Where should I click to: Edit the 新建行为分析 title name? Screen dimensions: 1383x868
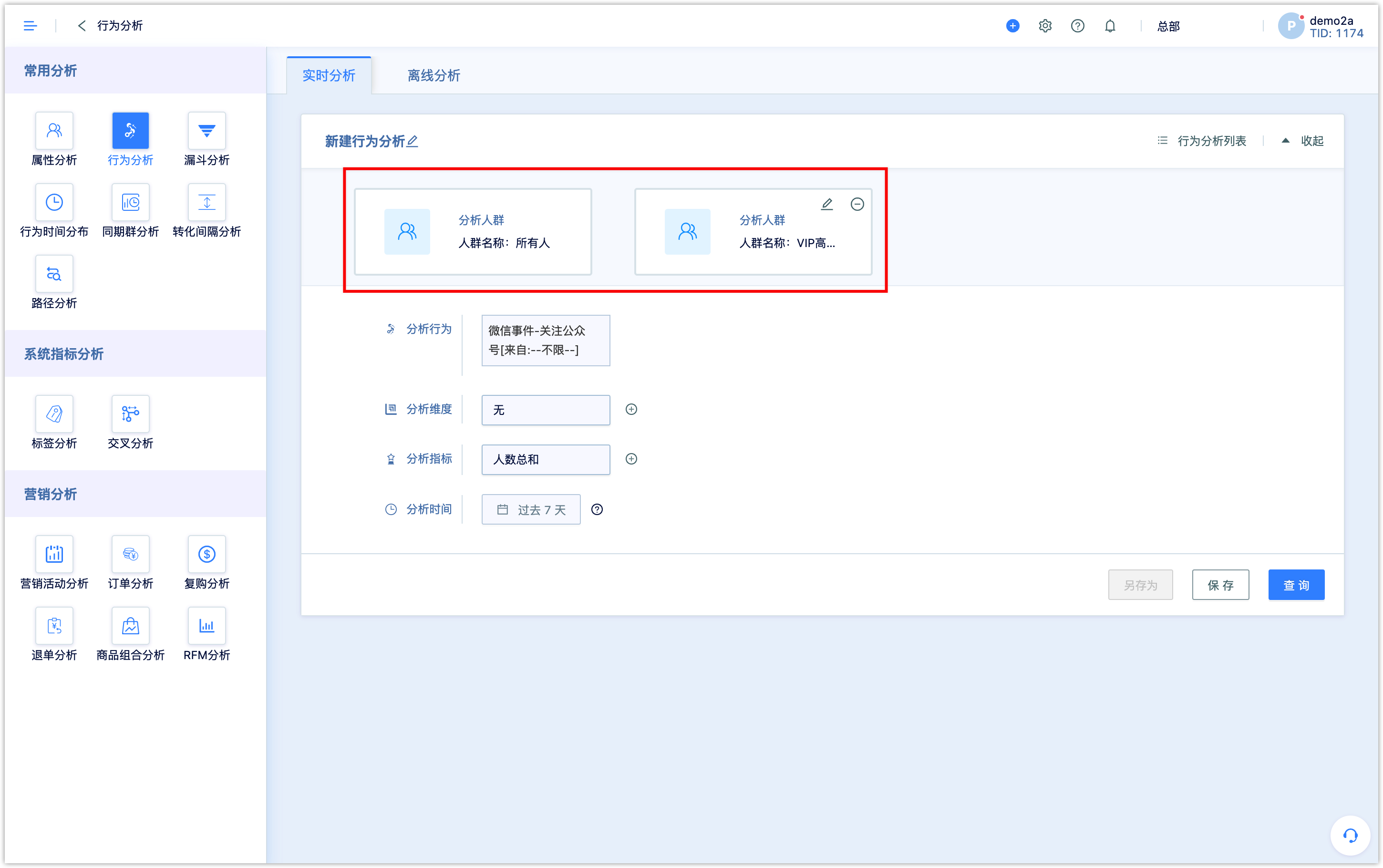click(x=413, y=140)
